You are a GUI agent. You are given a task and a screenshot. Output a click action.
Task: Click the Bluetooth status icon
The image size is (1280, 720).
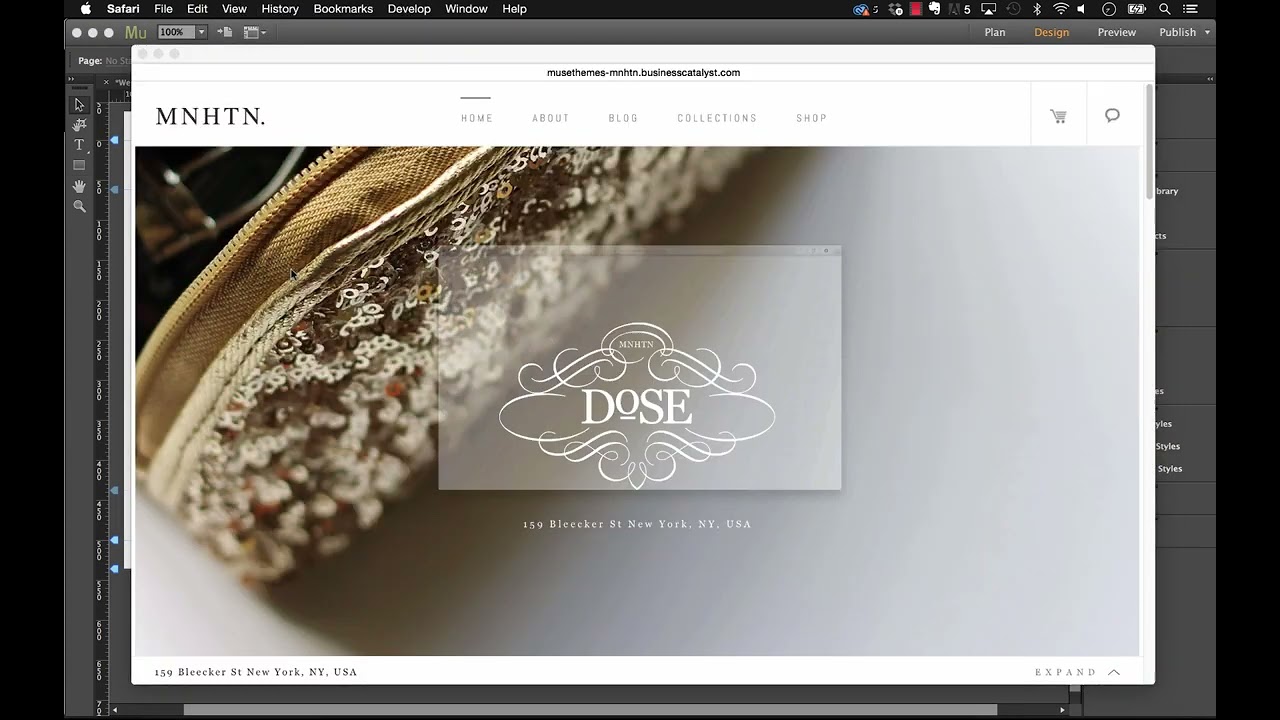1037,9
